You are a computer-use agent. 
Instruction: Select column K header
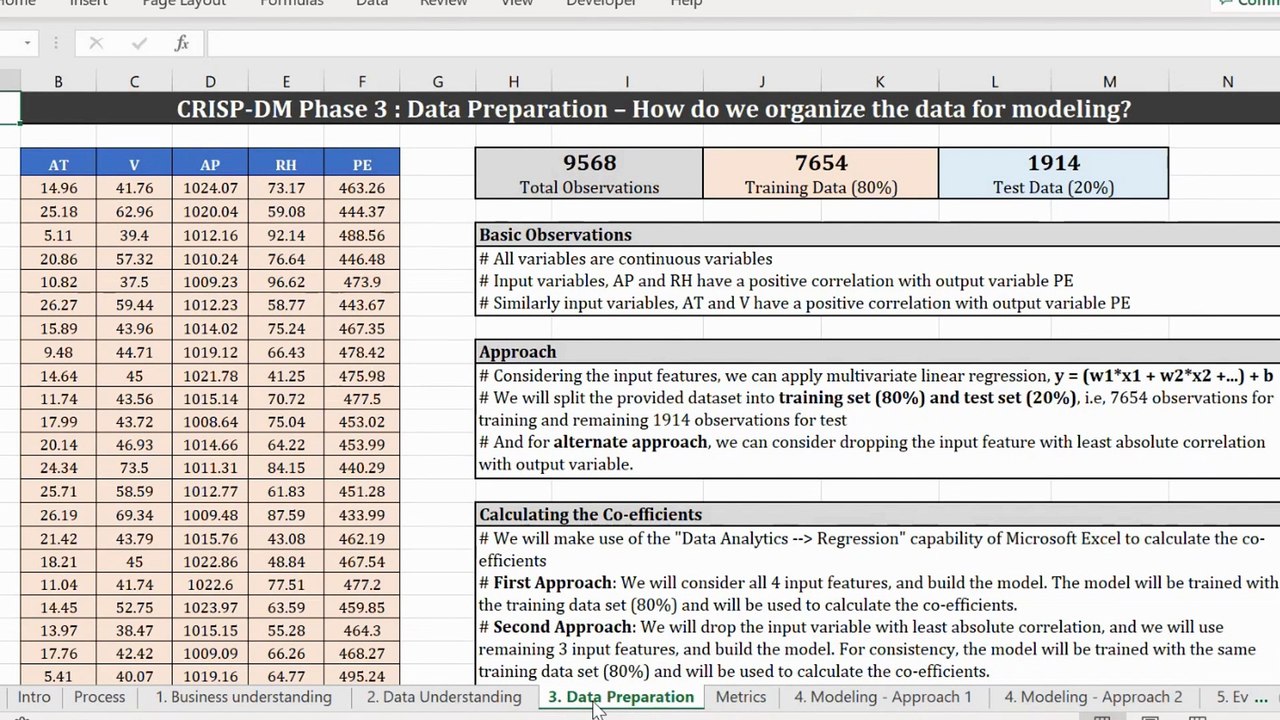point(880,82)
